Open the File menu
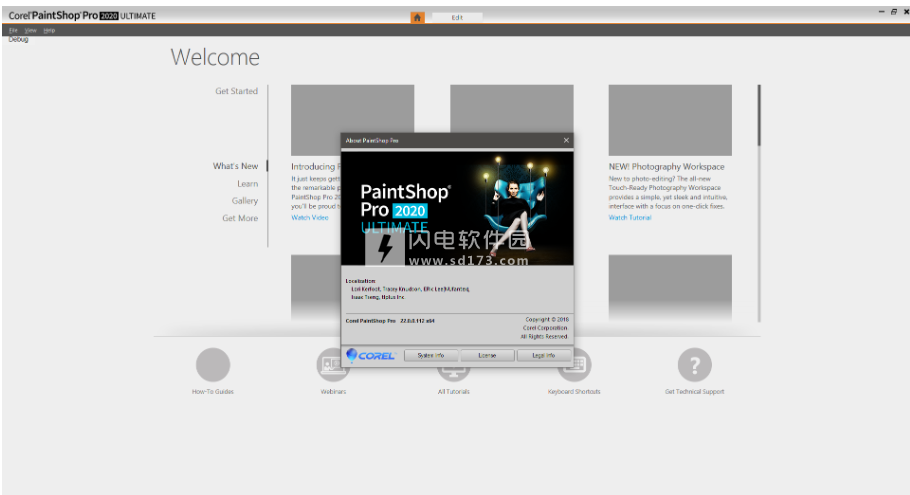Screen dimensions: 910x495 pyautogui.click(x=13, y=30)
